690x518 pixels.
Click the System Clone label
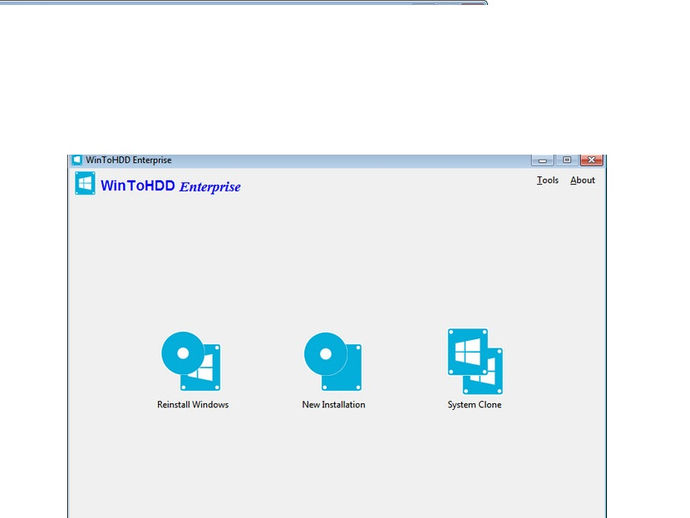click(474, 404)
